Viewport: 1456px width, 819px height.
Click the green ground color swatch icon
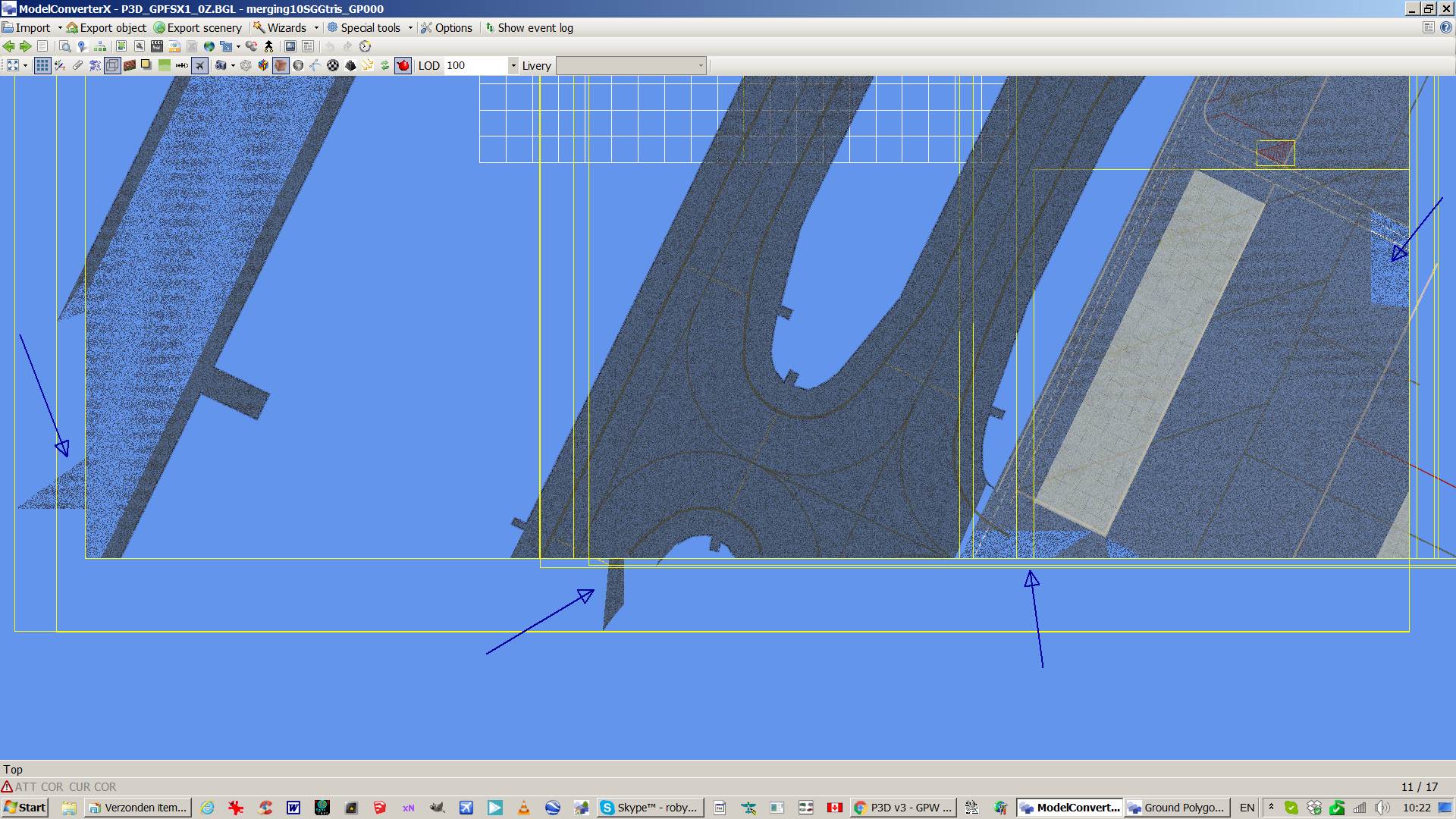164,65
